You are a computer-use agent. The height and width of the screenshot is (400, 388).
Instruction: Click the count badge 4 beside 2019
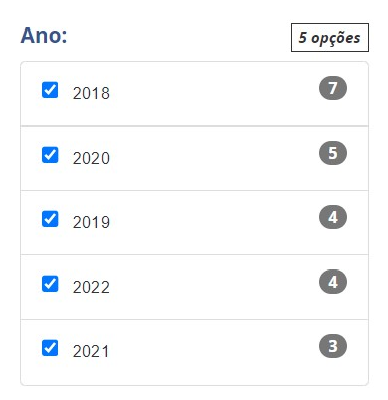coord(333,217)
